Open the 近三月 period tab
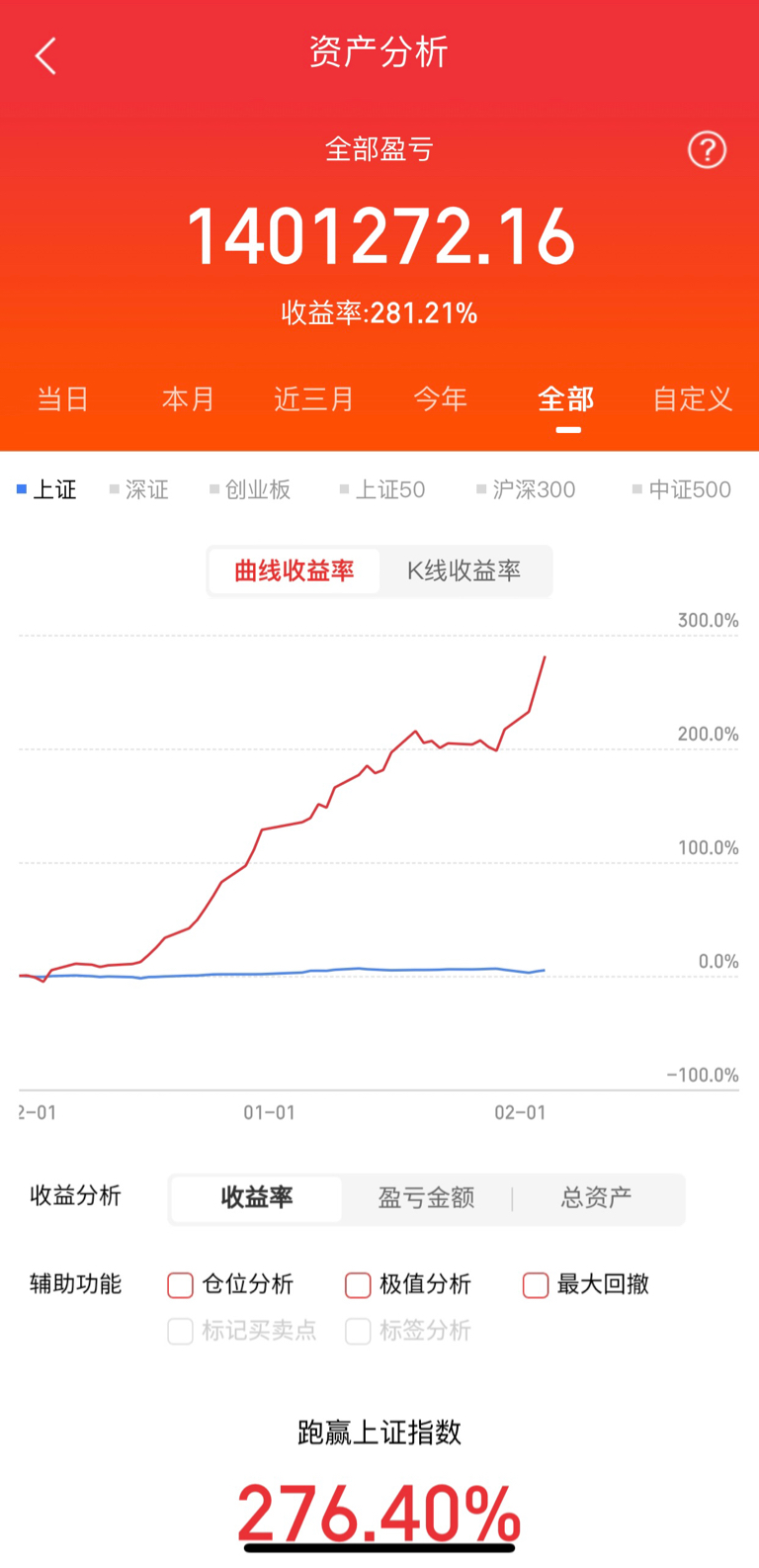Image resolution: width=759 pixels, height=1568 pixels. tap(313, 399)
